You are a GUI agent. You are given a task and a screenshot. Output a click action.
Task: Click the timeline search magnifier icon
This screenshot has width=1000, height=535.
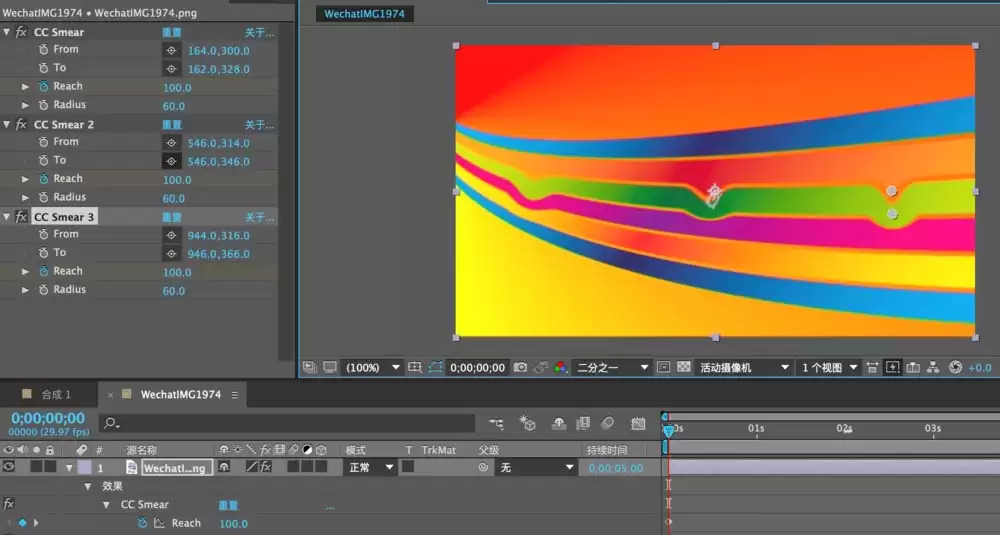pos(111,423)
